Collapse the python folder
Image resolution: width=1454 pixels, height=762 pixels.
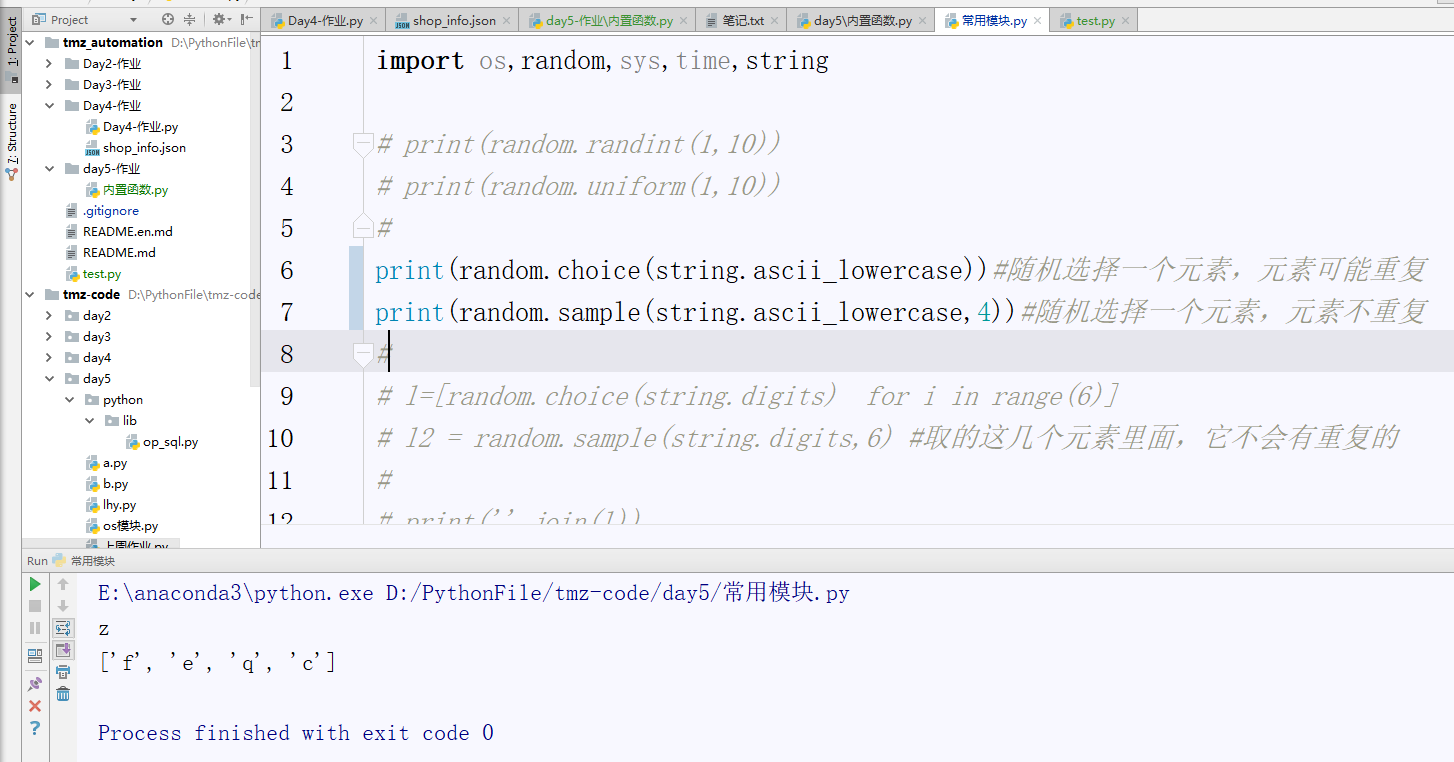69,399
